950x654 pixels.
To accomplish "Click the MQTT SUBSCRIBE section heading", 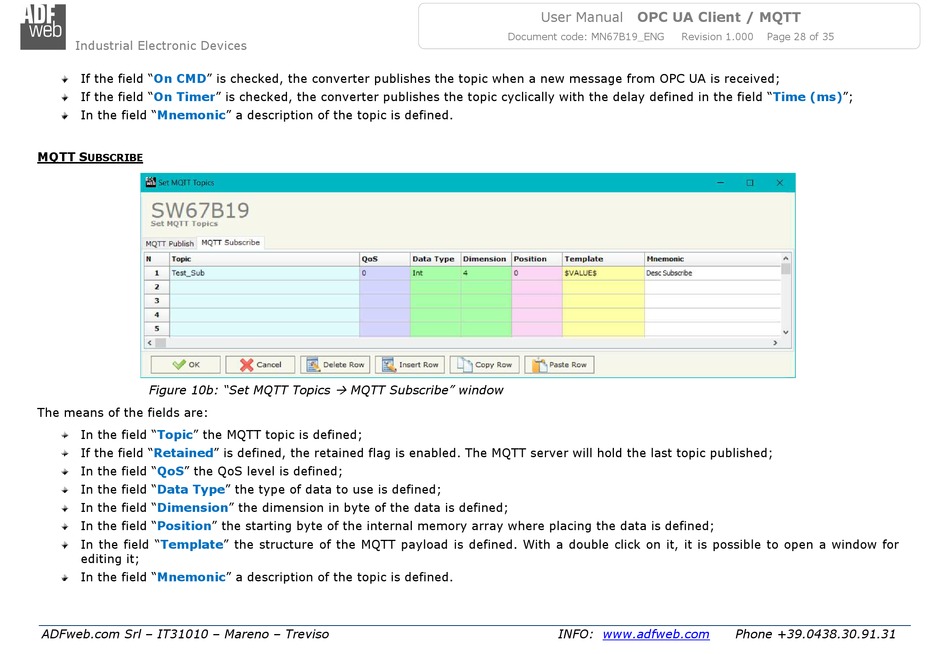I will pos(90,157).
